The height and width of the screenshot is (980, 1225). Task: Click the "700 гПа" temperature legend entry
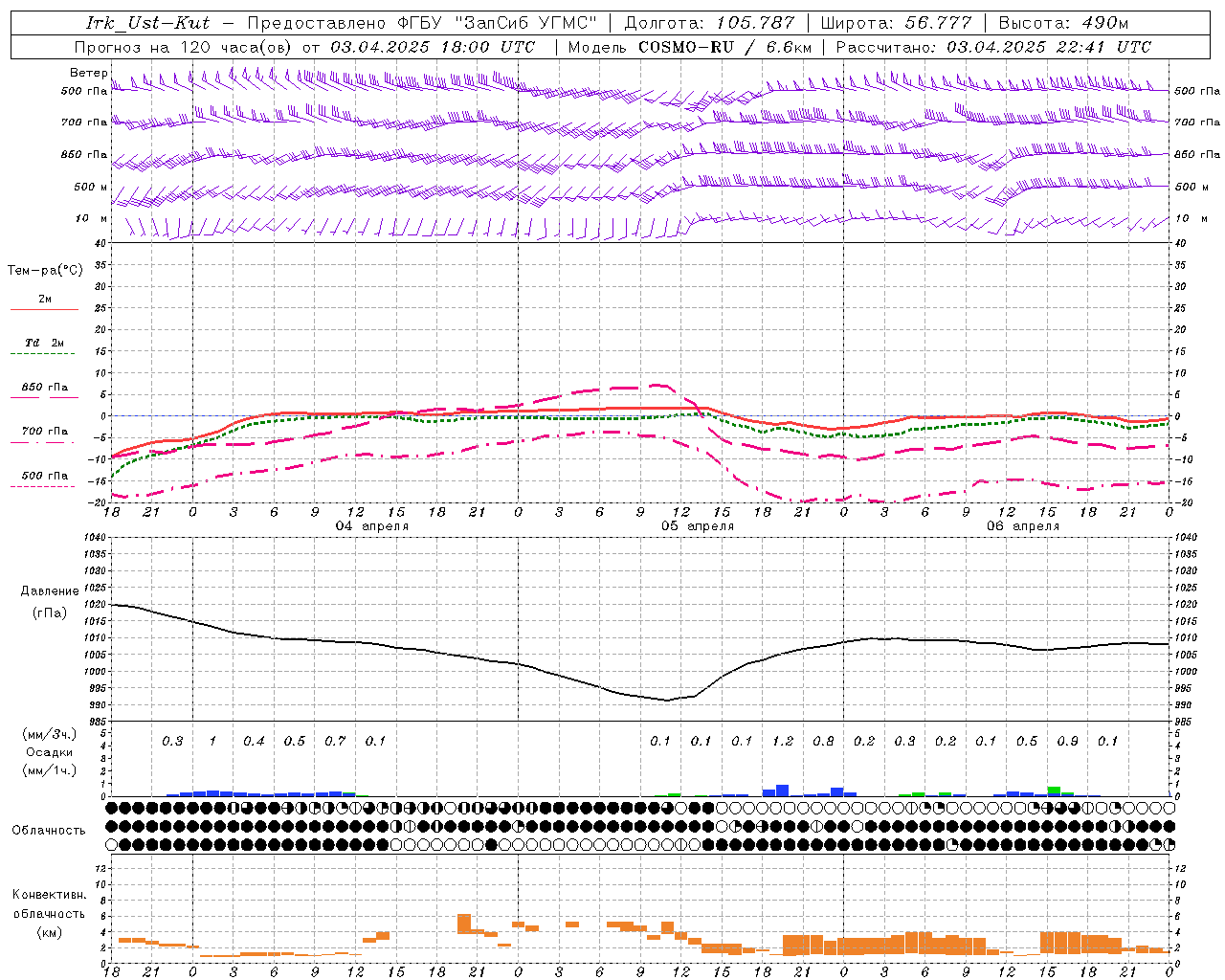(x=44, y=431)
